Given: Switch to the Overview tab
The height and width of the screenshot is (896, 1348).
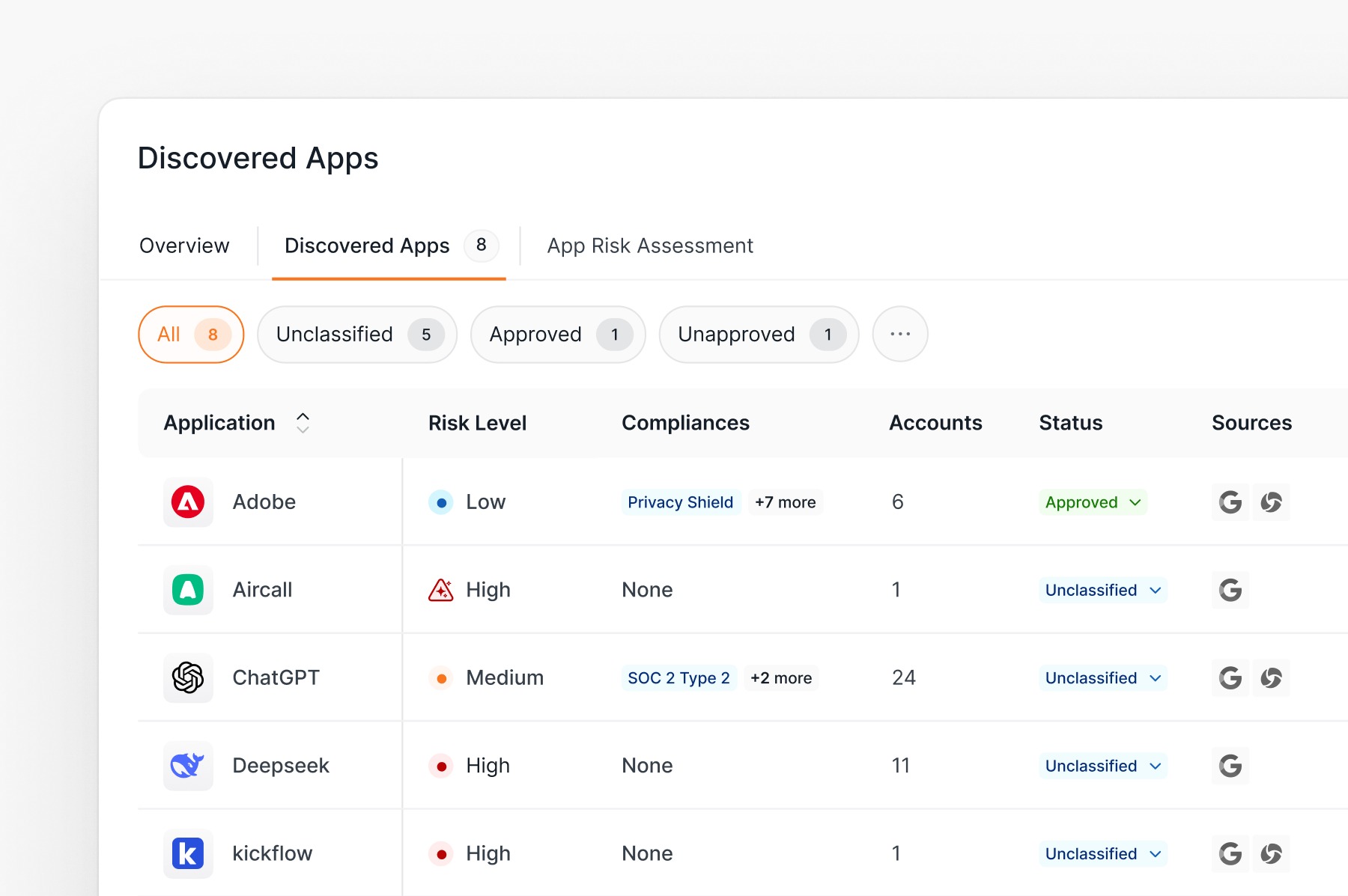Looking at the screenshot, I should [184, 246].
